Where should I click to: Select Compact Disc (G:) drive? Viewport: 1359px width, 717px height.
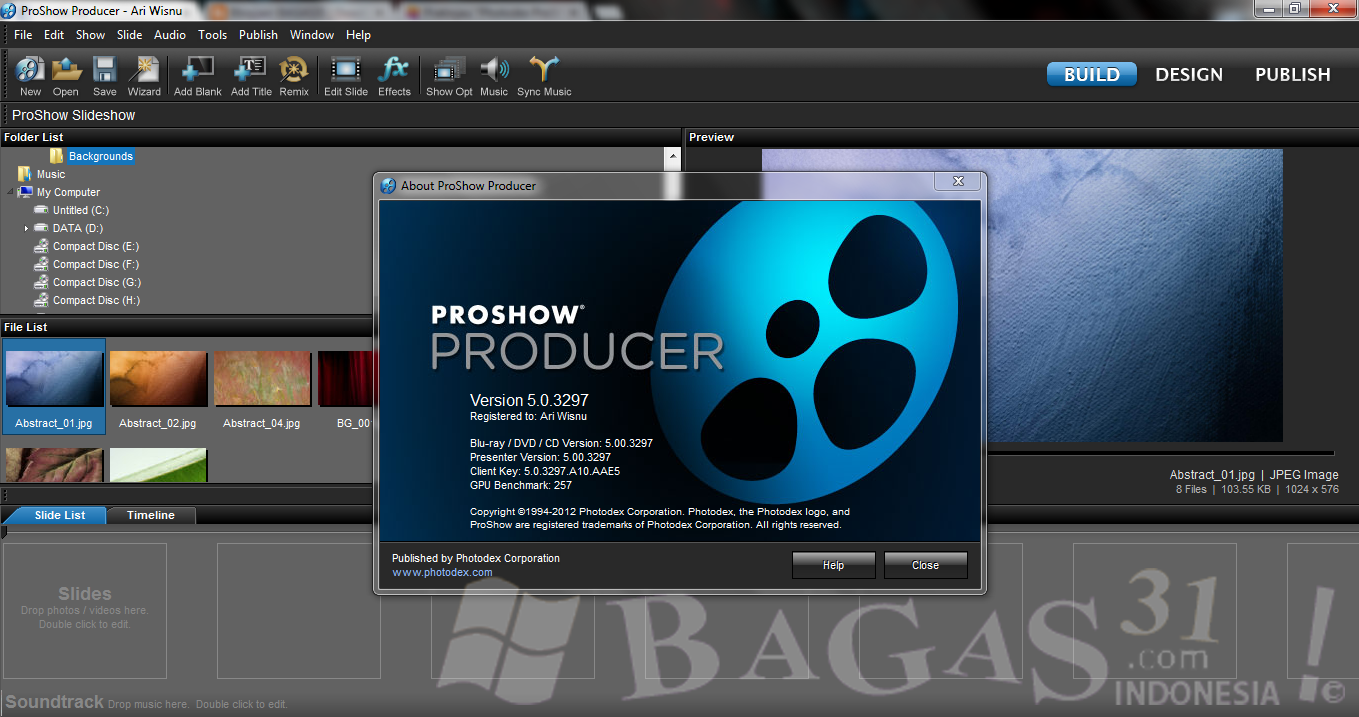tap(97, 282)
